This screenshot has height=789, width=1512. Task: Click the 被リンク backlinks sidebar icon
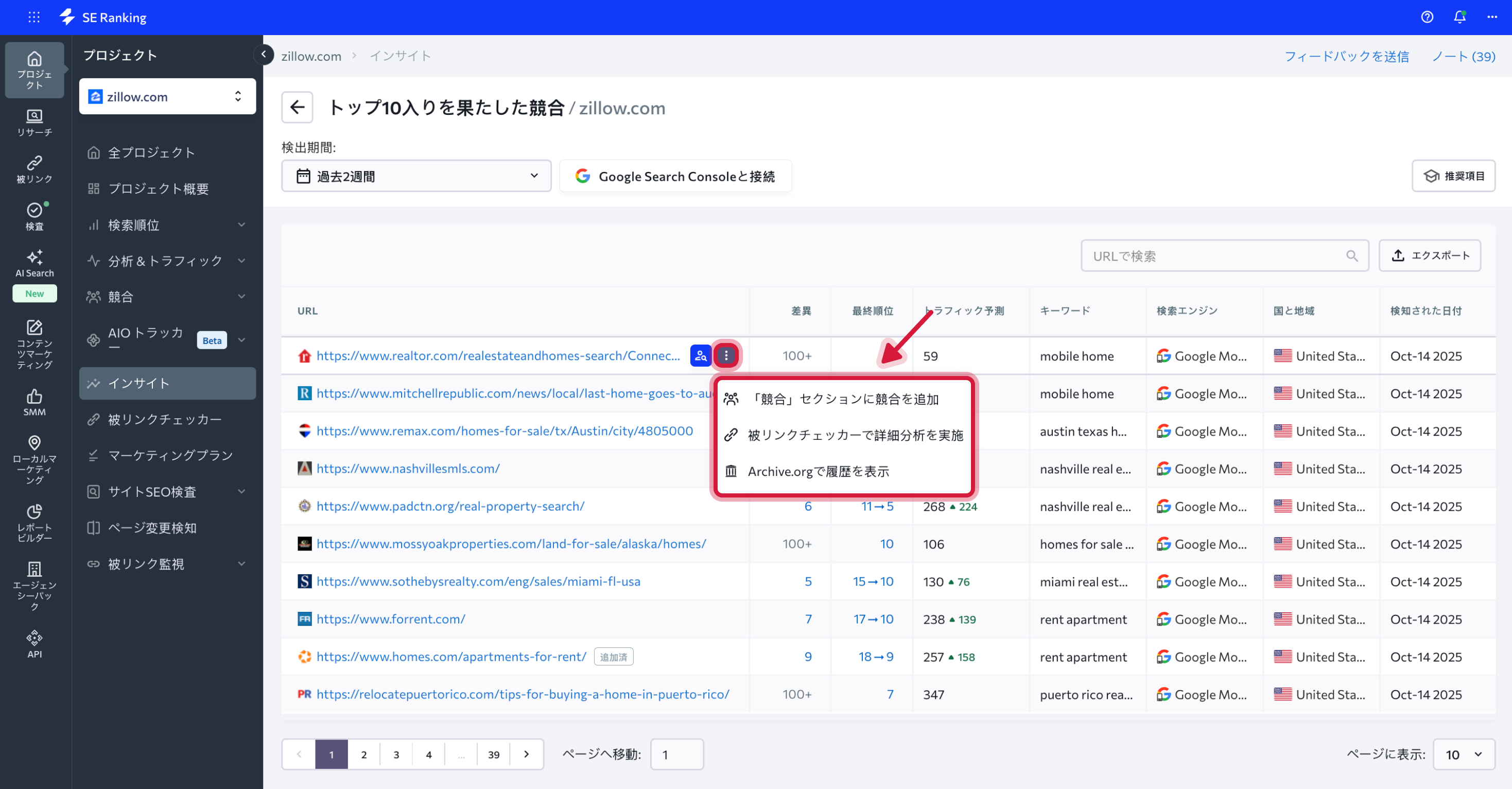coord(34,169)
